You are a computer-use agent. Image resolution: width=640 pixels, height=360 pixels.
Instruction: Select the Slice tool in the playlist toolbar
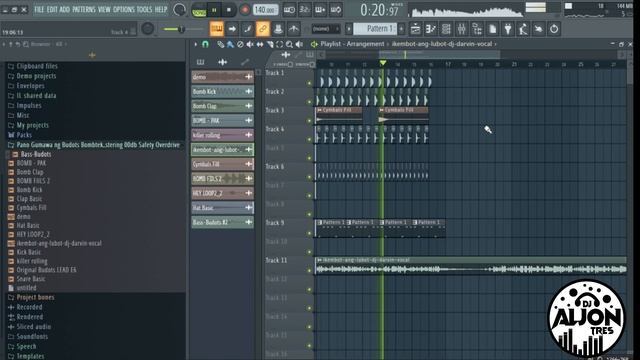tap(270, 44)
